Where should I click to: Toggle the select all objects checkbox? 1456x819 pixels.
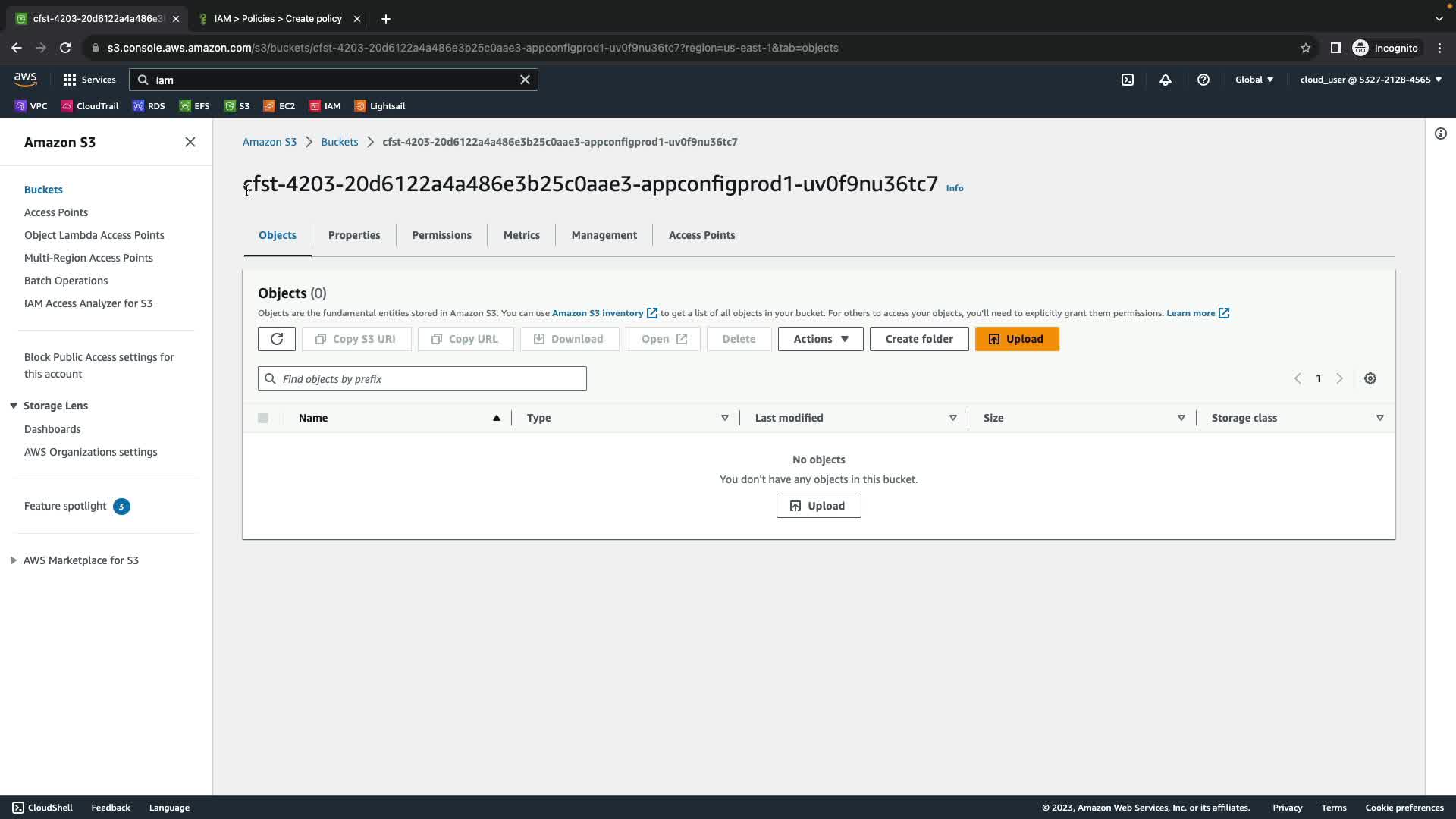pyautogui.click(x=263, y=418)
